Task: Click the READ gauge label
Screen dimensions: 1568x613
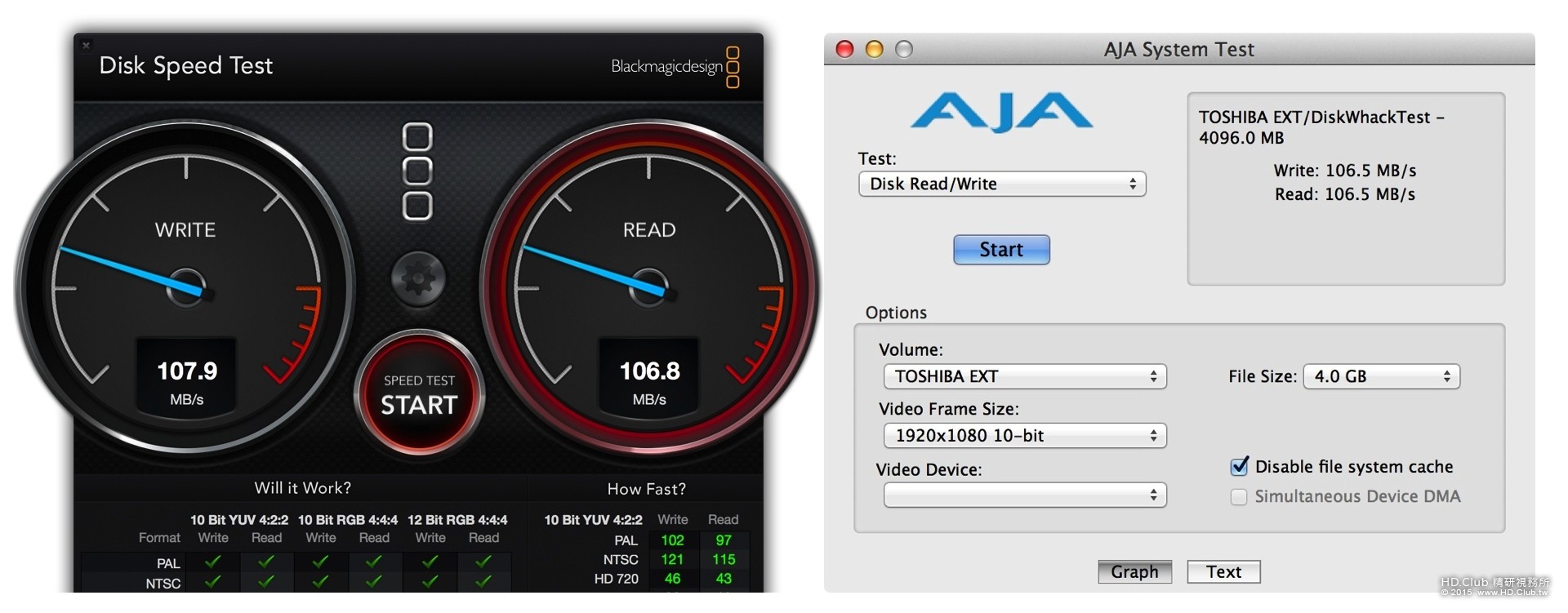Action: click(x=649, y=230)
